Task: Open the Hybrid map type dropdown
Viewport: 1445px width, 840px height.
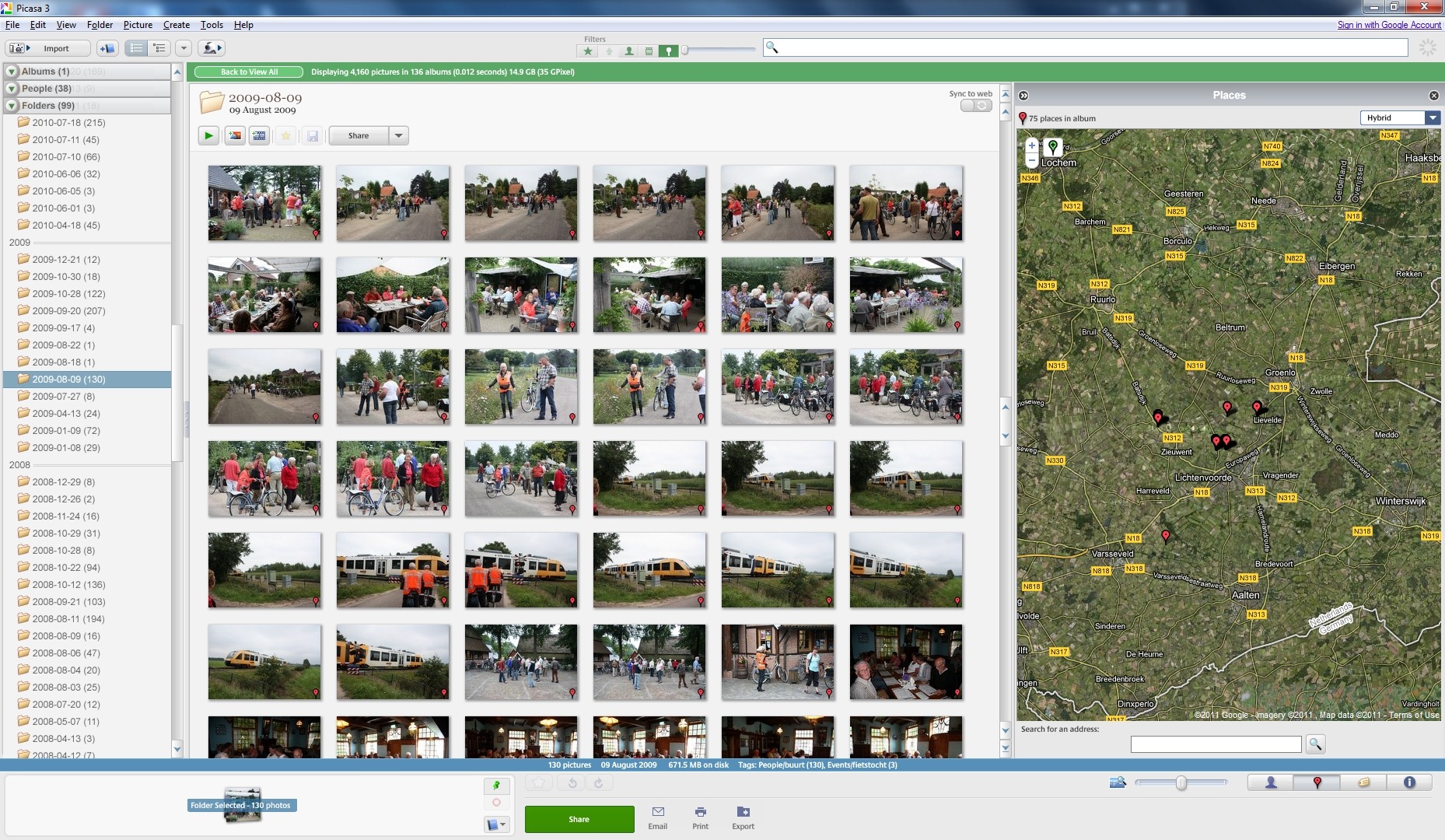Action: point(1433,118)
